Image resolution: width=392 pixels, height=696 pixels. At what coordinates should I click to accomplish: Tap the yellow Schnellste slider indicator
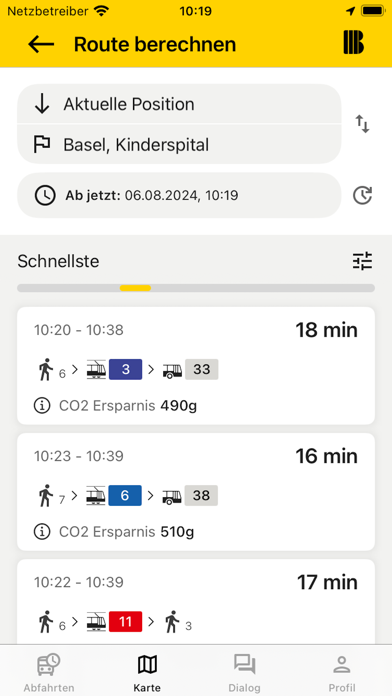(135, 288)
